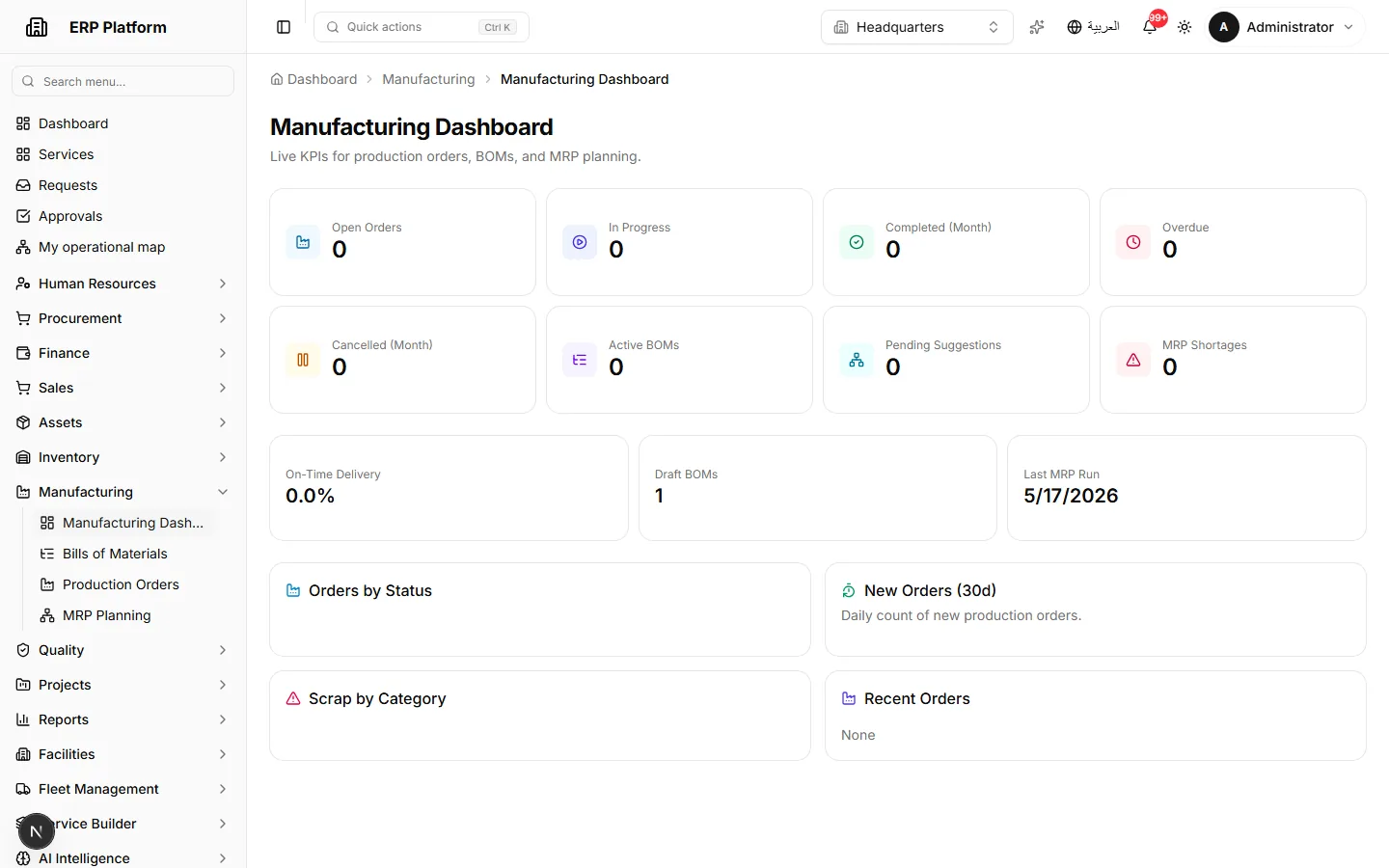Image resolution: width=1389 pixels, height=868 pixels.
Task: Open Production Orders
Action: point(123,584)
